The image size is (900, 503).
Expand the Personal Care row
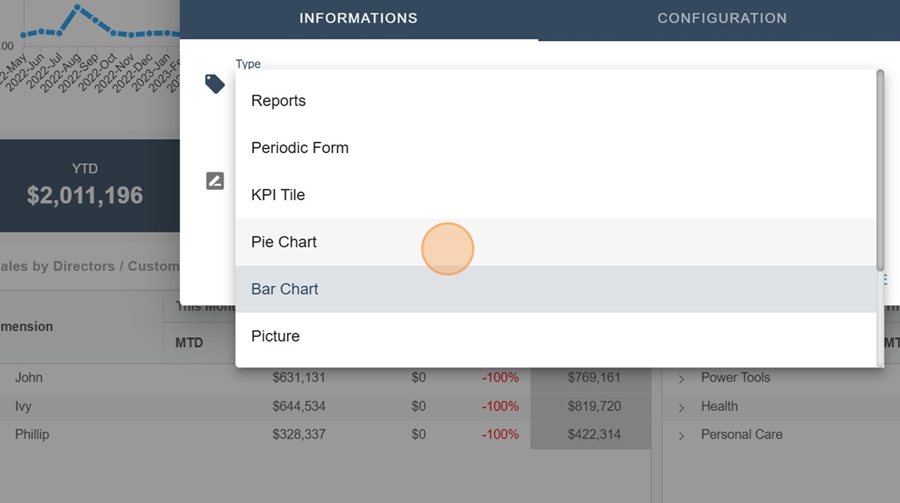tap(682, 435)
